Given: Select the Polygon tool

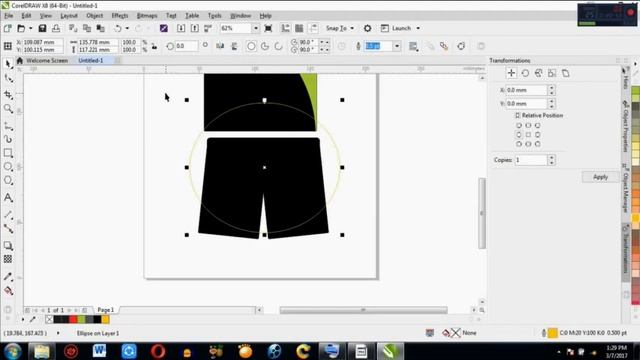Looking at the screenshot, I should click(8, 180).
